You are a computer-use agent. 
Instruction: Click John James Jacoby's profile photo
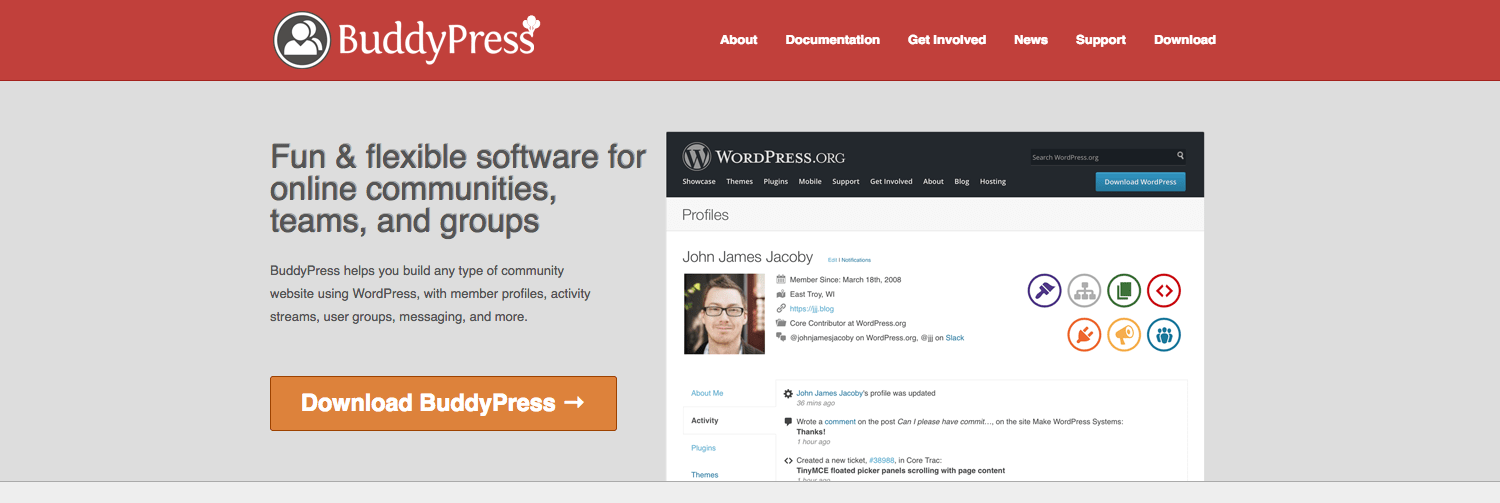click(x=724, y=314)
